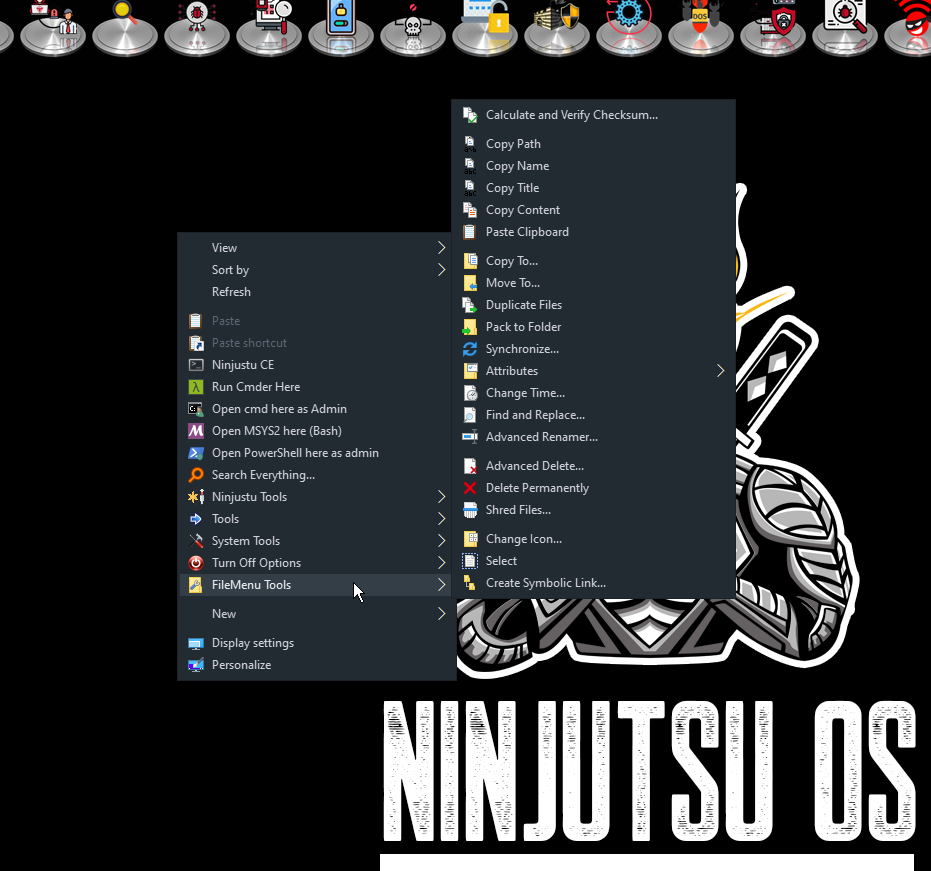Click the Ninjustu CE terminal icon
This screenshot has width=931, height=871.
coord(196,365)
